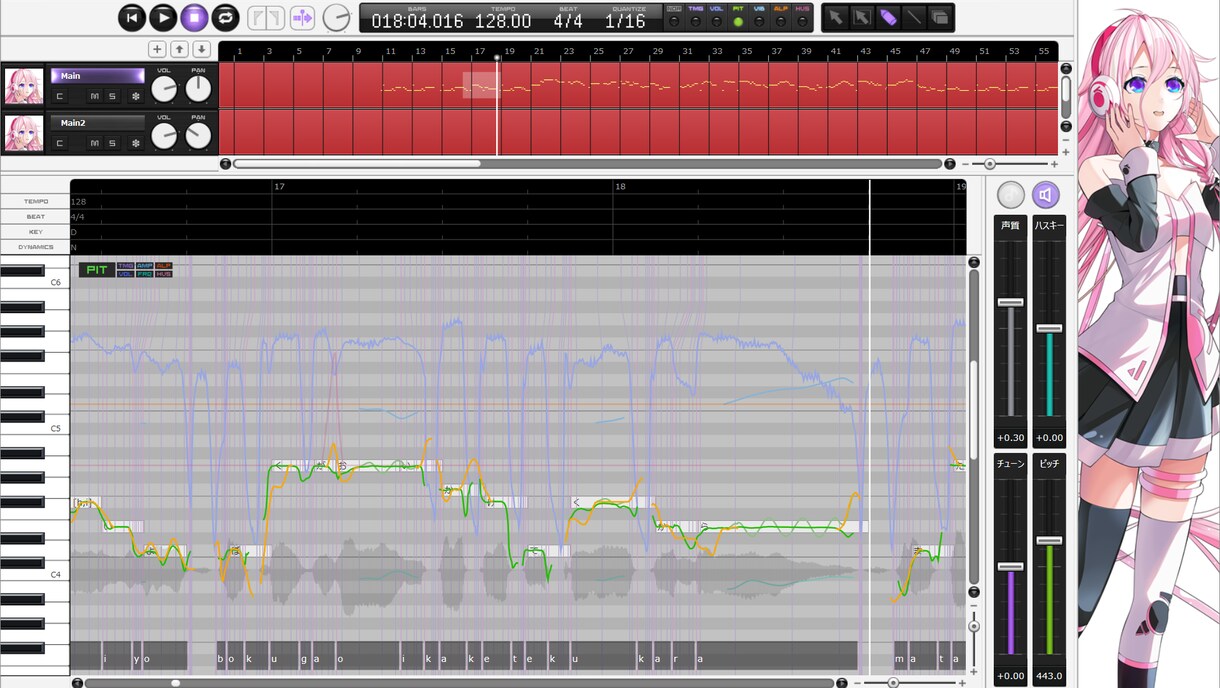Select the purple pencil draw tool
Image resolution: width=1220 pixels, height=688 pixels.
(887, 17)
